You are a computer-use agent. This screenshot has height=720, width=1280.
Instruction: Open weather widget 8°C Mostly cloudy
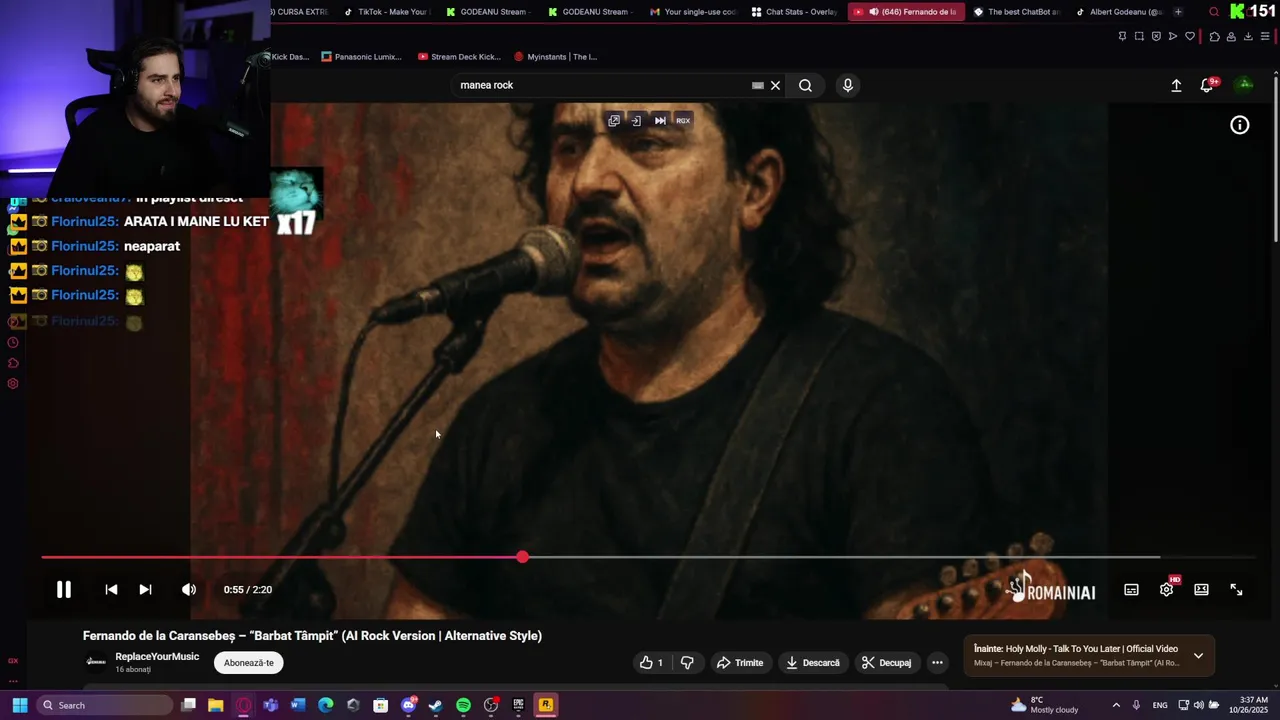[x=1044, y=705]
